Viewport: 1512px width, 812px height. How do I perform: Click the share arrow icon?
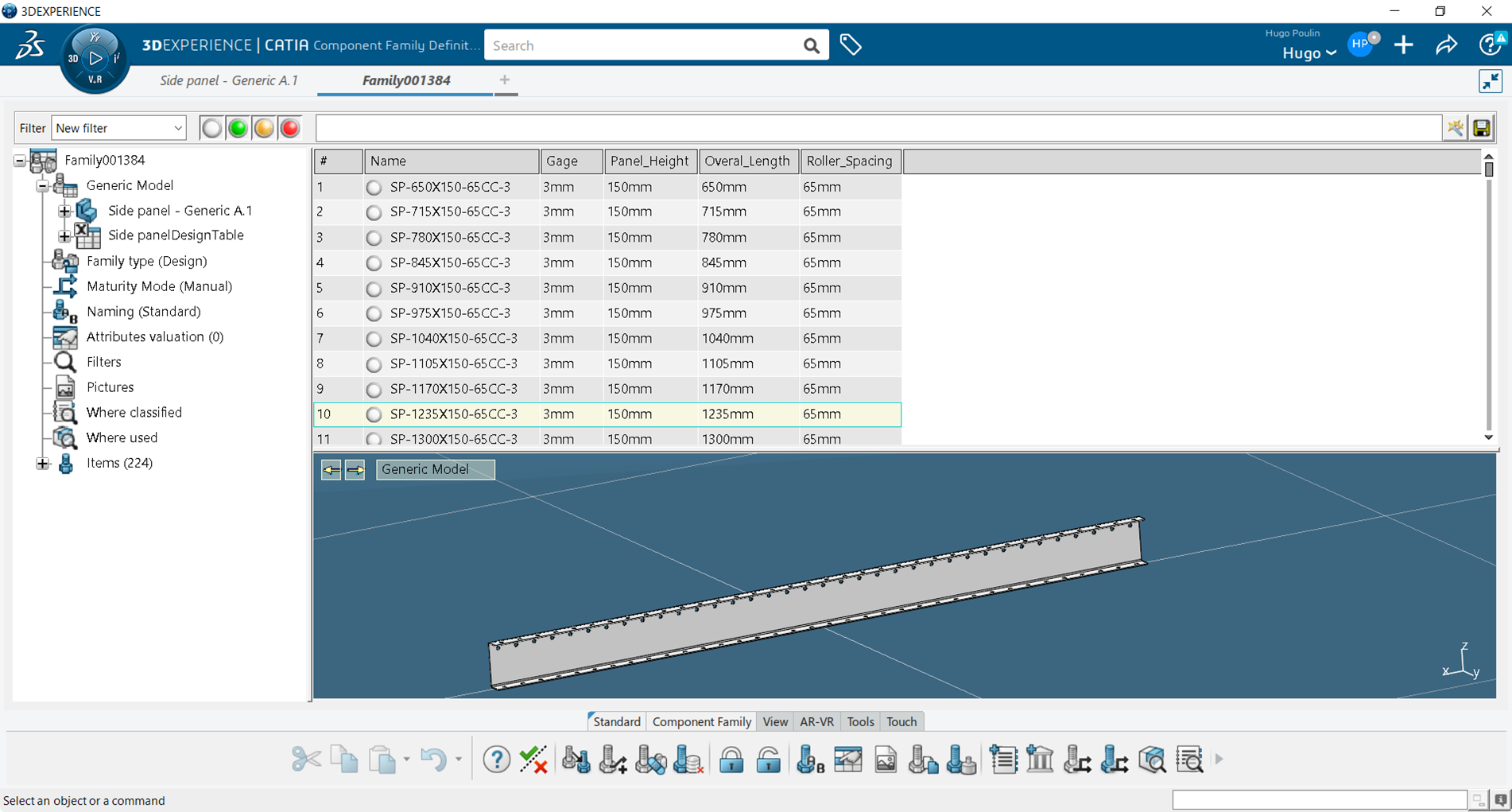click(x=1446, y=45)
